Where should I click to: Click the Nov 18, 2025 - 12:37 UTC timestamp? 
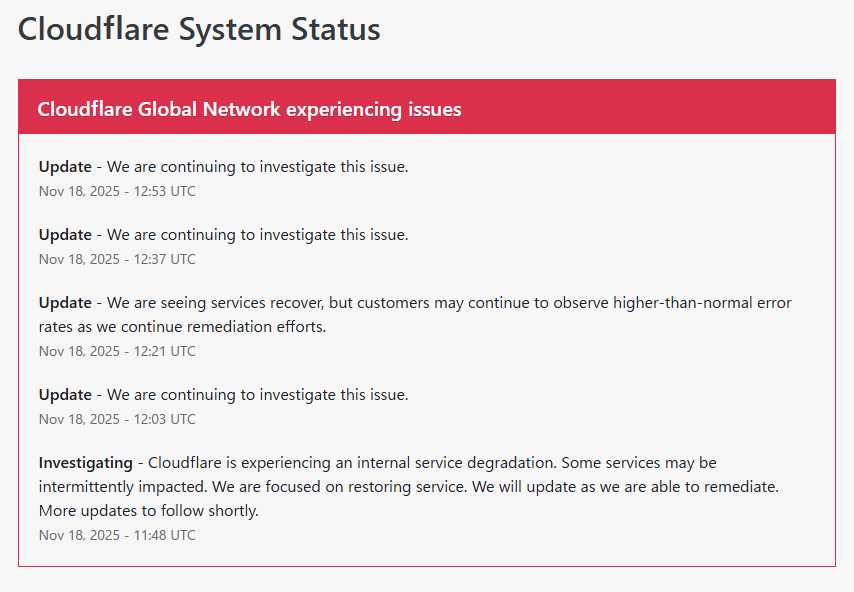point(117,259)
